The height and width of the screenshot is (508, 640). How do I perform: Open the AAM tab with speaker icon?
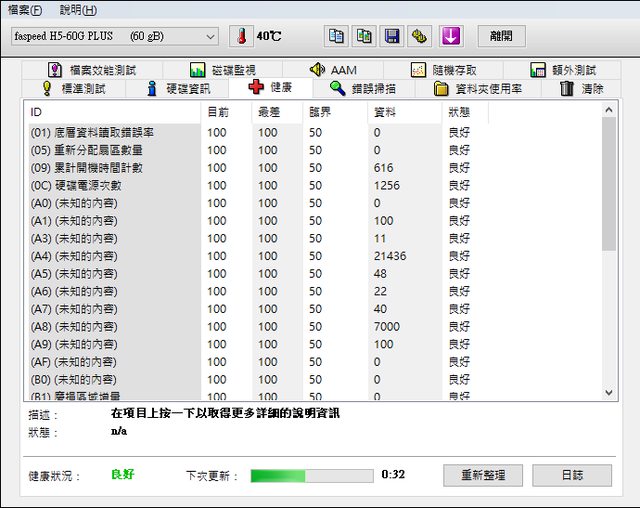pyautogui.click(x=333, y=70)
